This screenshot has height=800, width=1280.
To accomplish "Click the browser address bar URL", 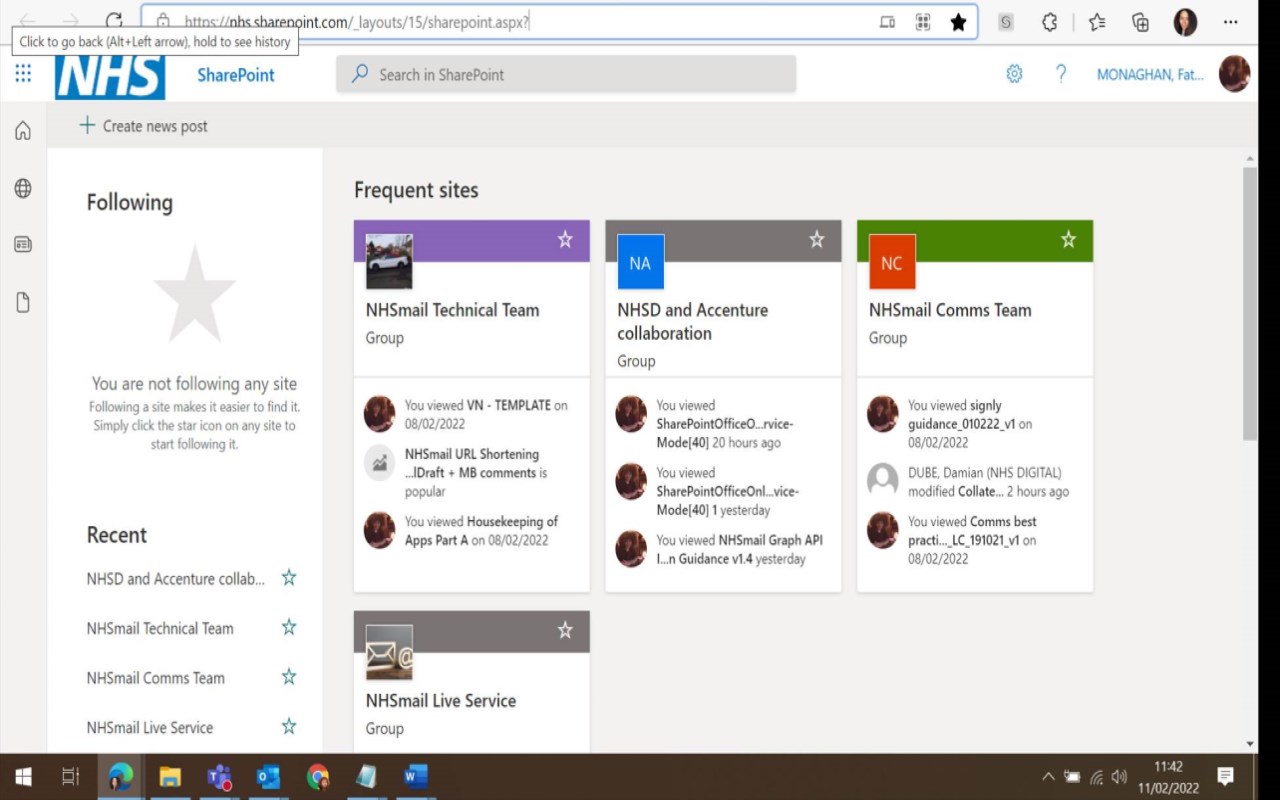I will click(356, 22).
